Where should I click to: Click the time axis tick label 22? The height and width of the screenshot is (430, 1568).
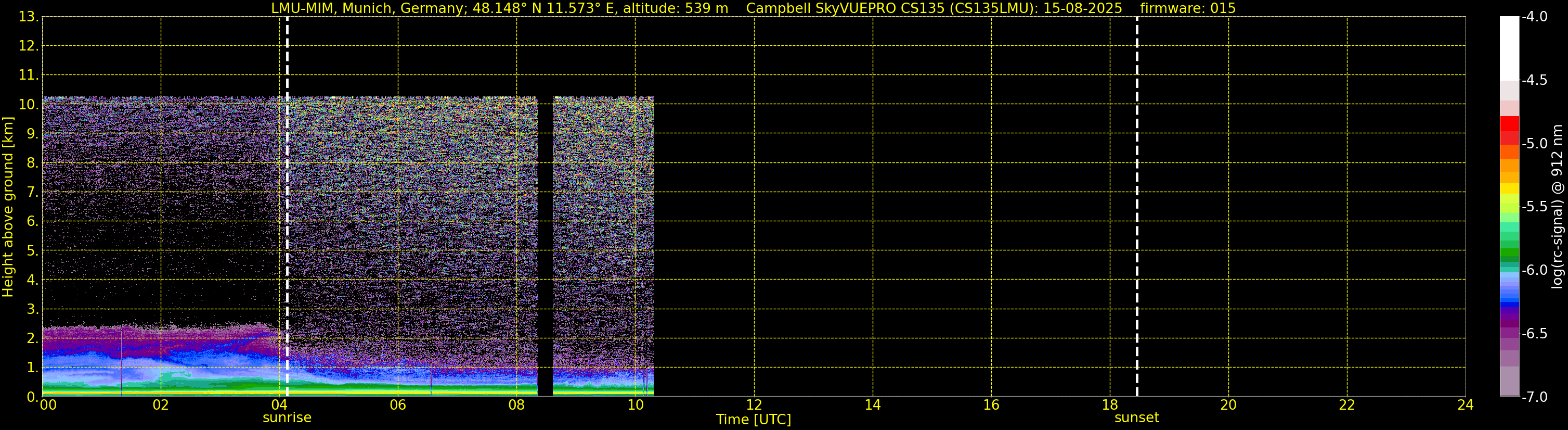point(1347,405)
